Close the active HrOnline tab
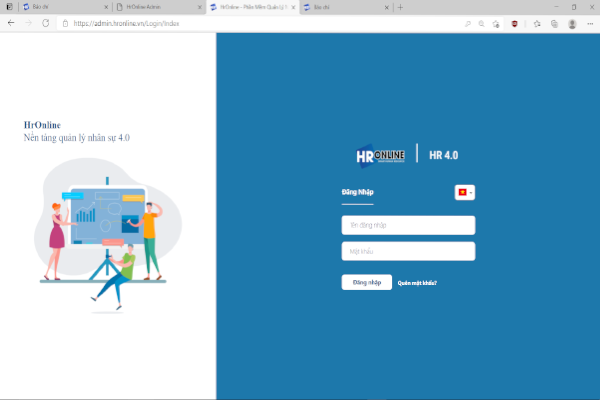Image resolution: width=600 pixels, height=400 pixels. (x=293, y=7)
